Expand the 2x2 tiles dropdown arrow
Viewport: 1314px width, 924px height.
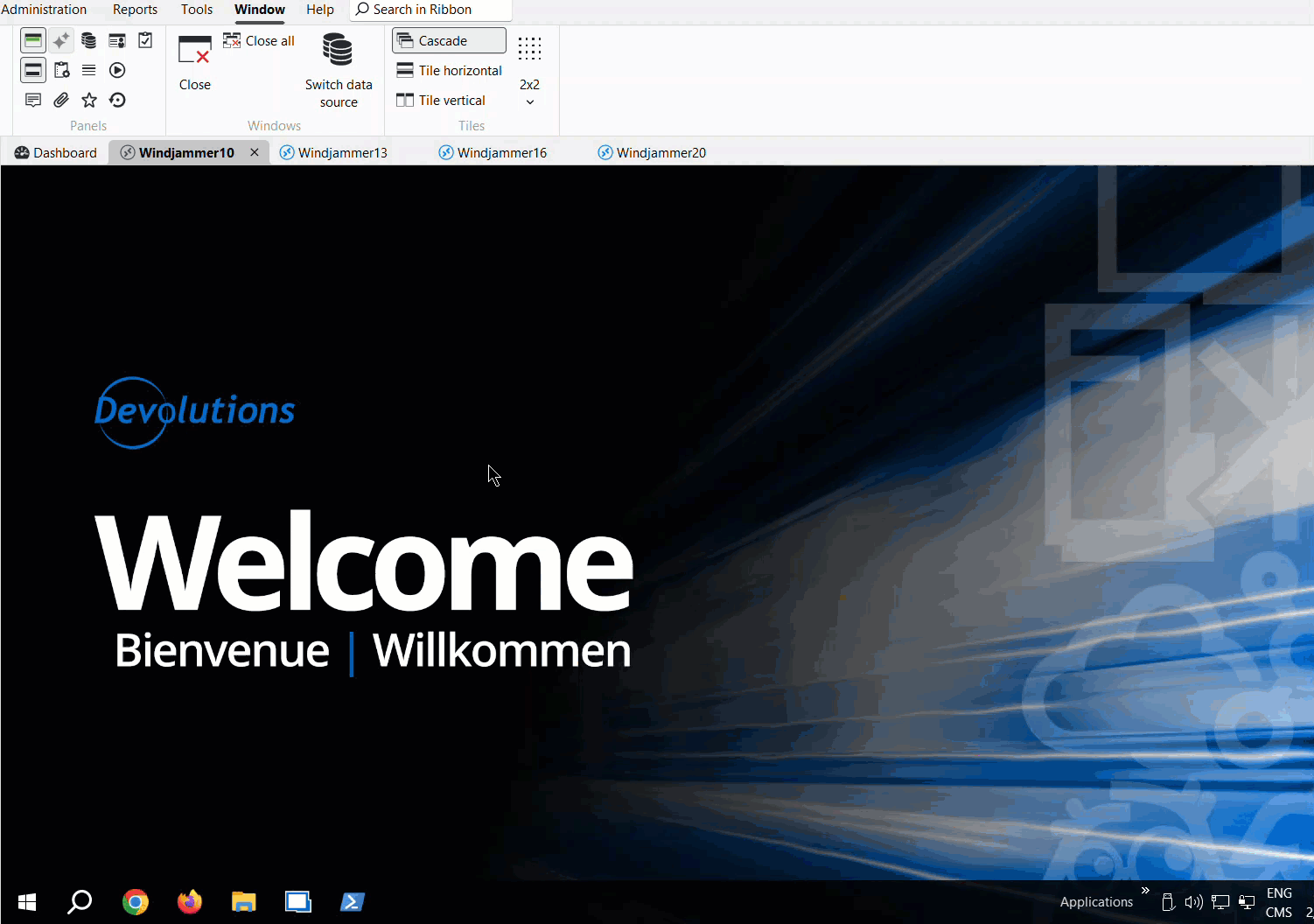pos(529,102)
